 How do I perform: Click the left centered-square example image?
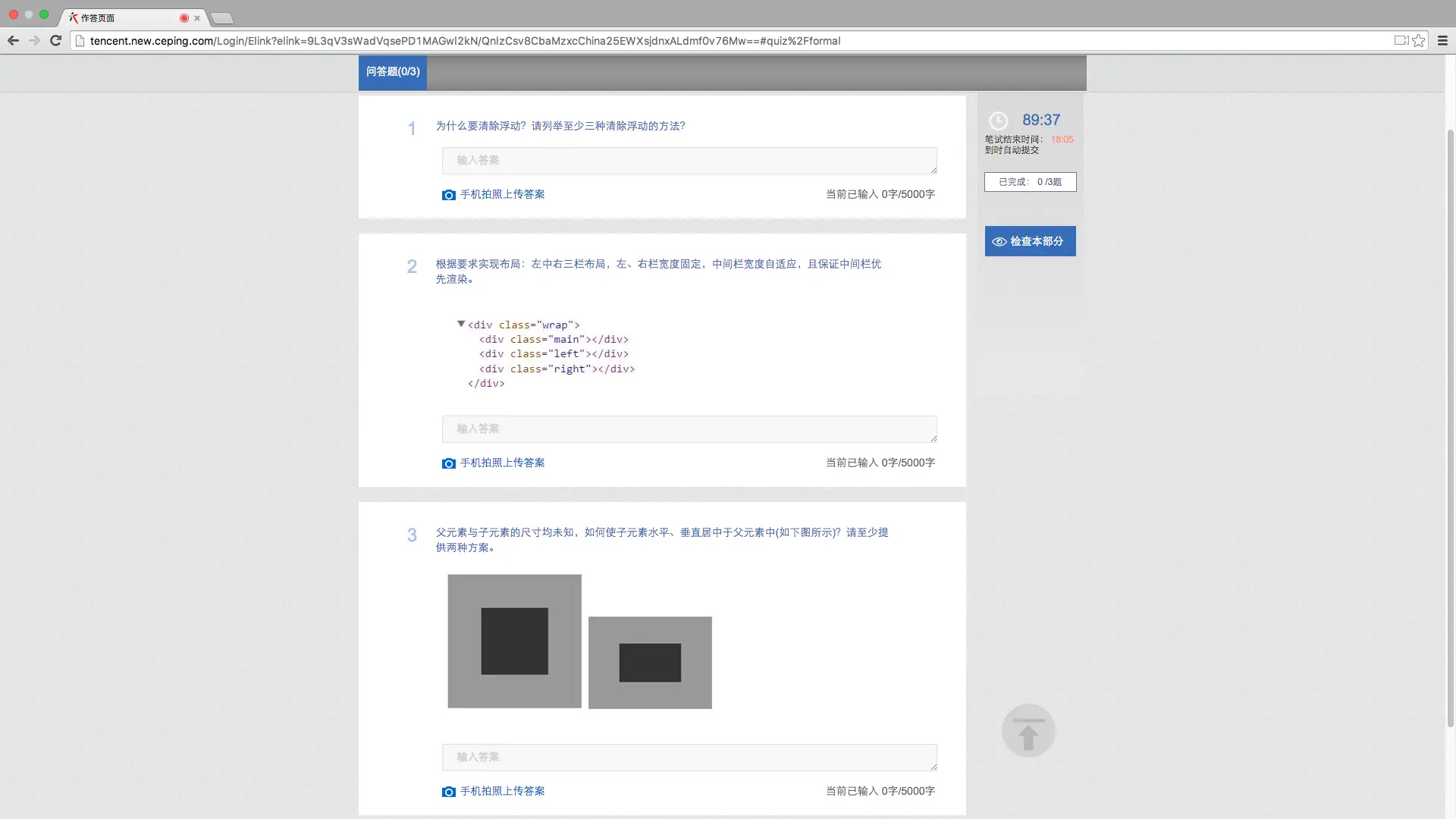[514, 642]
